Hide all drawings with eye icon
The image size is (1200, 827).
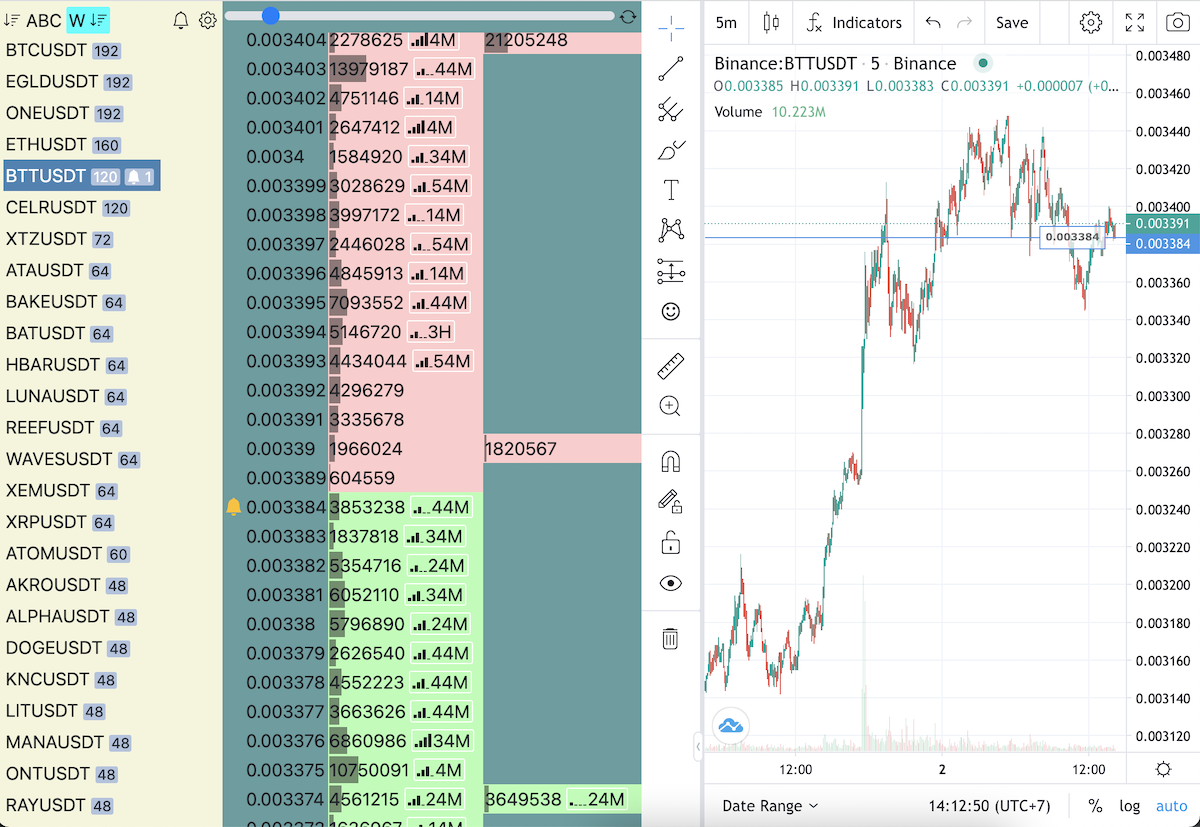671,583
